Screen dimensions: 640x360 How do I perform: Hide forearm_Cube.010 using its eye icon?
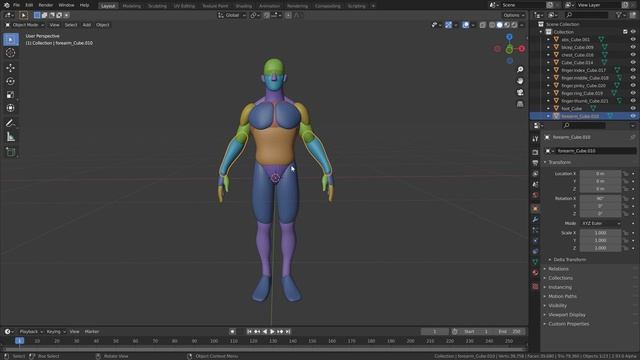[x=633, y=116]
